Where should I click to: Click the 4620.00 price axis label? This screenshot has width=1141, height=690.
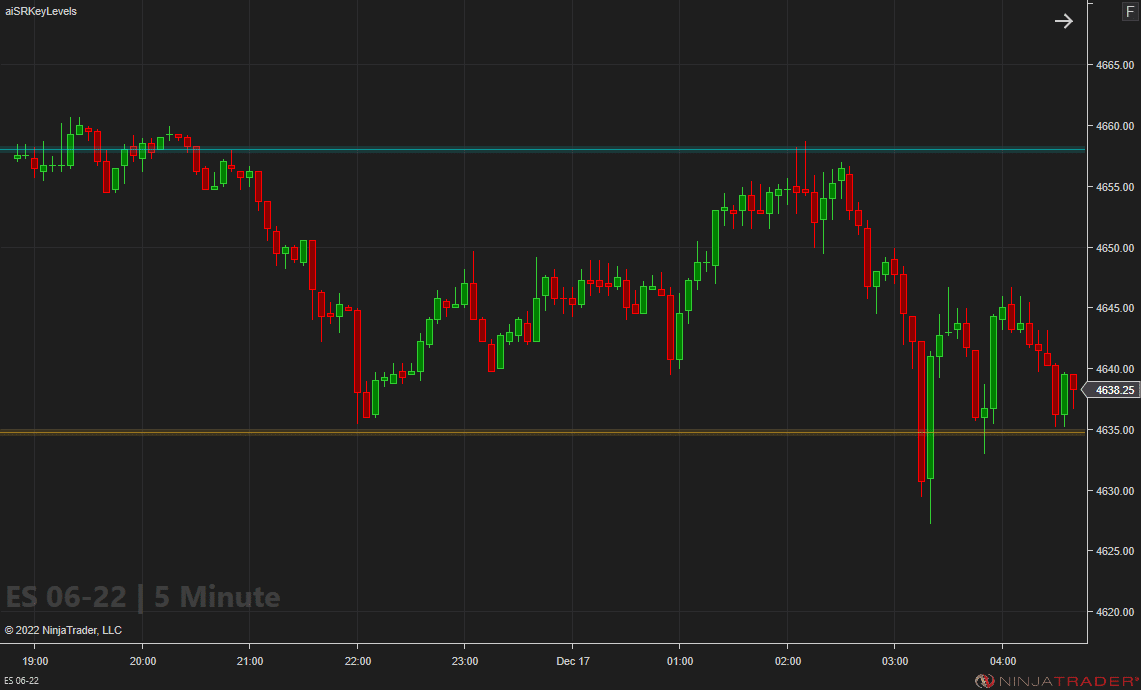(x=1113, y=612)
